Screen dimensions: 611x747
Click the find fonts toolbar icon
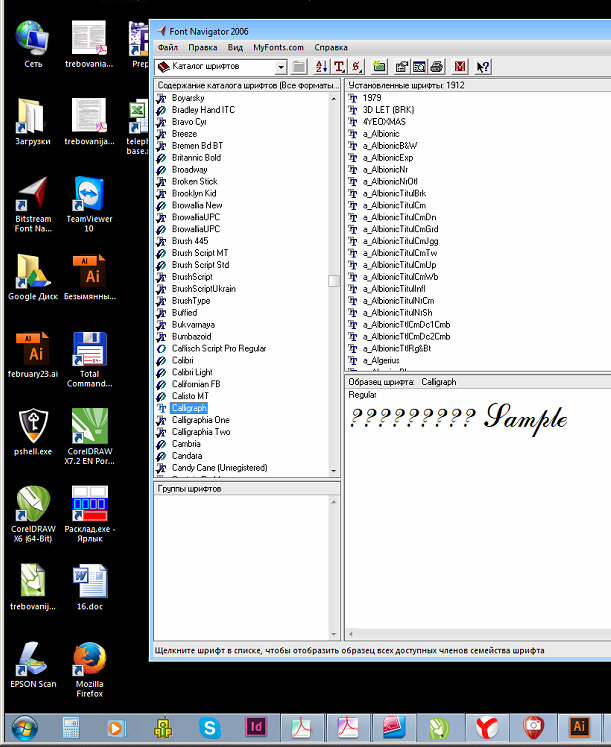419,67
